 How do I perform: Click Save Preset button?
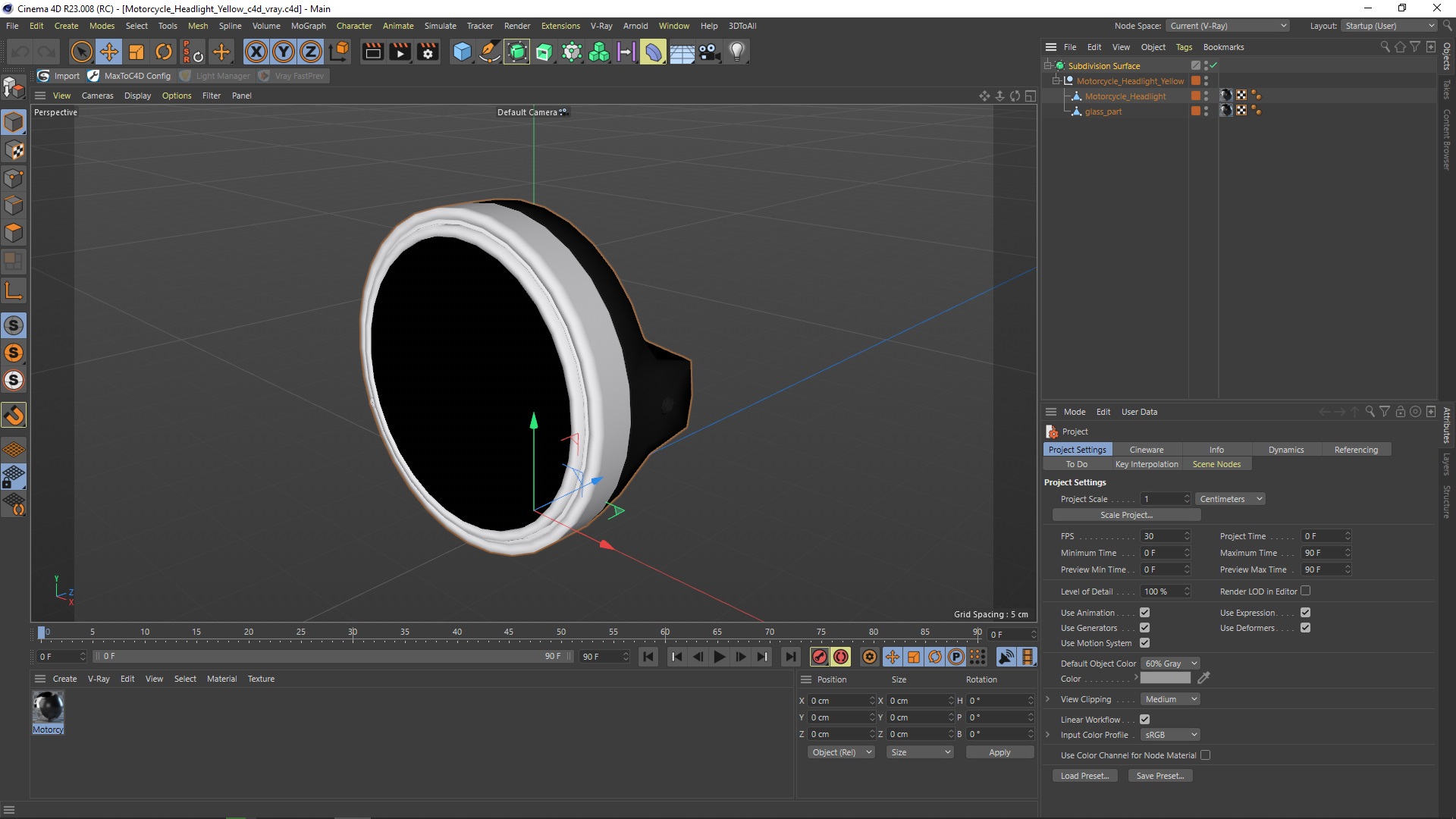pos(1160,776)
